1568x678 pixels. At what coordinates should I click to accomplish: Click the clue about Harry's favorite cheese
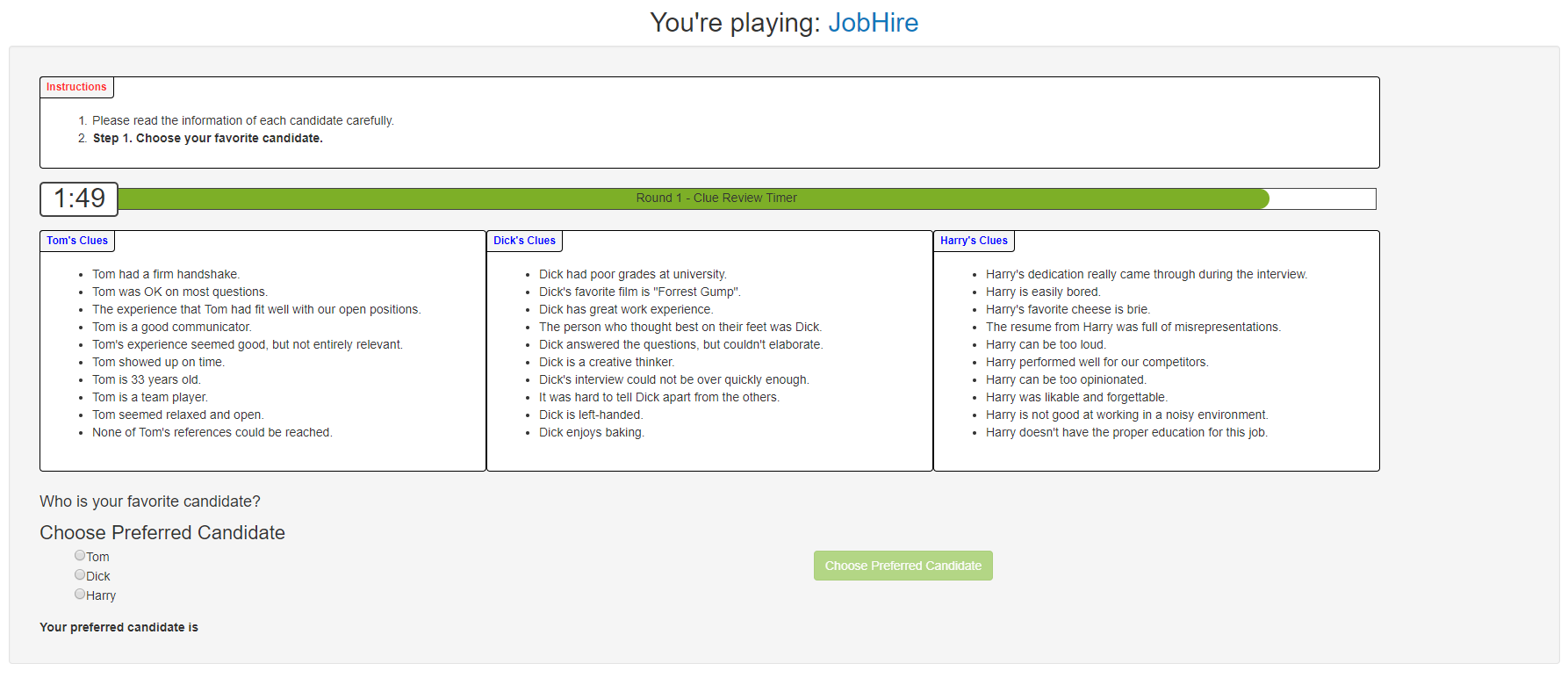coord(1068,310)
